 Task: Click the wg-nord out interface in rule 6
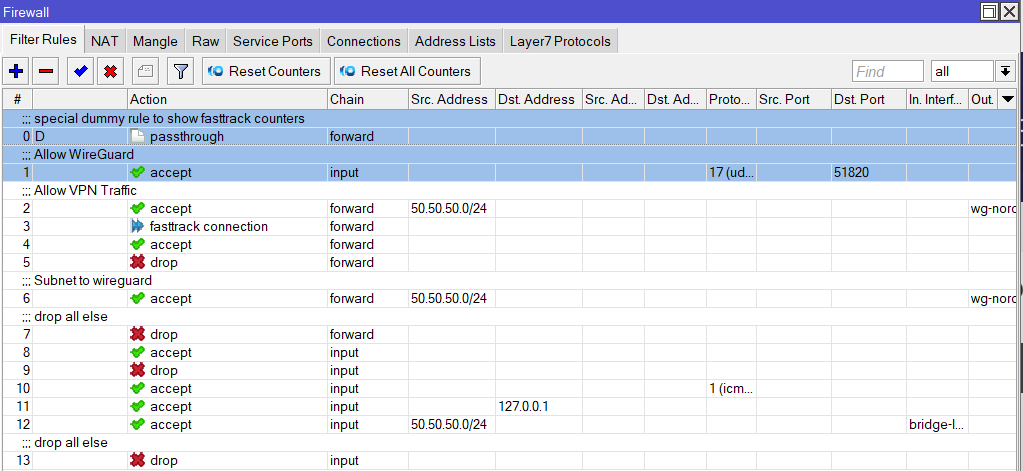[992, 298]
